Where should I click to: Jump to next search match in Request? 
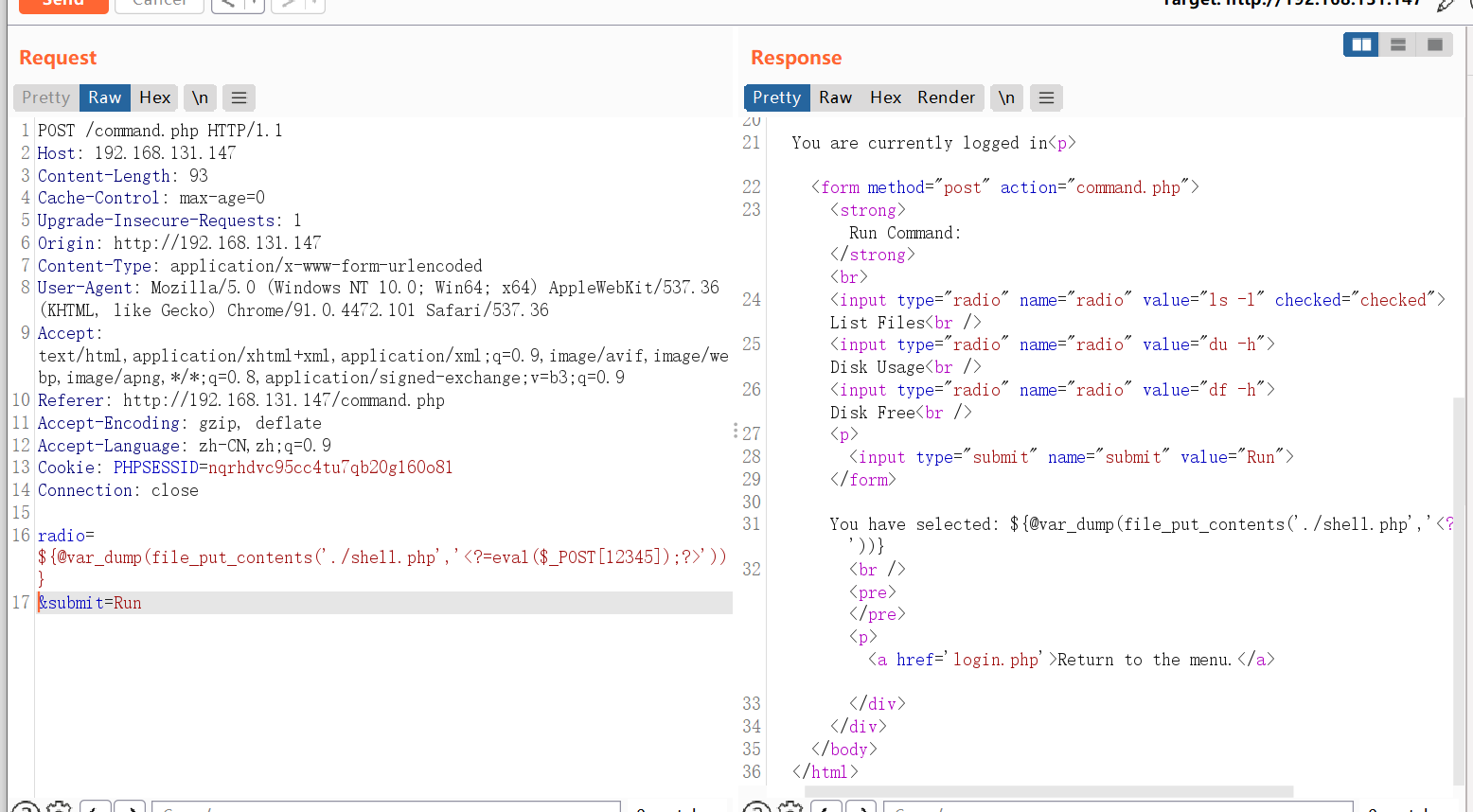131,807
